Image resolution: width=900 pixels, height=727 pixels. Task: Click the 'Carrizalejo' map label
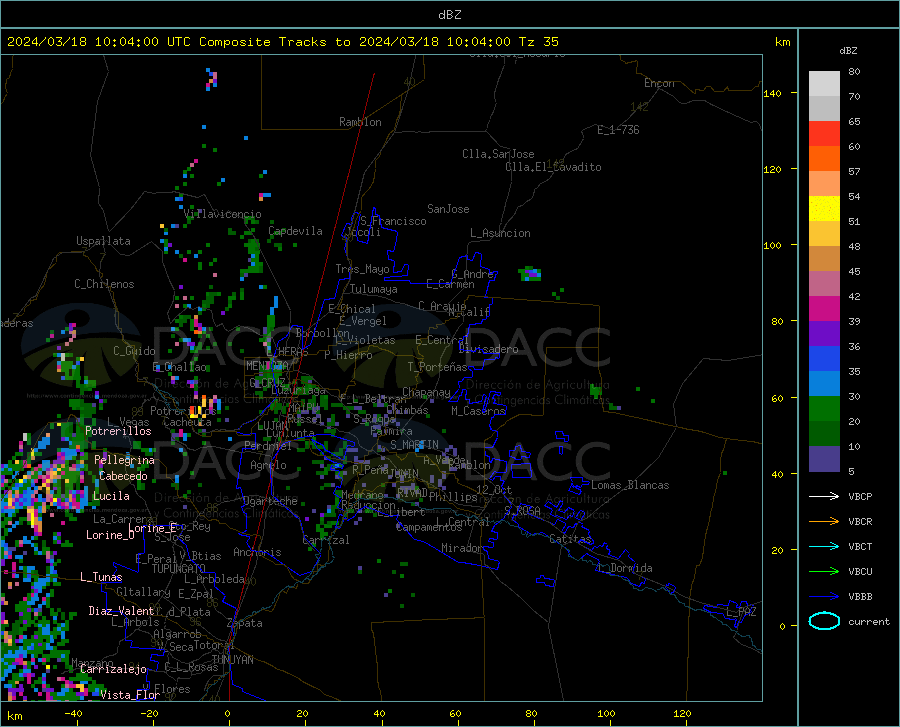click(x=113, y=669)
